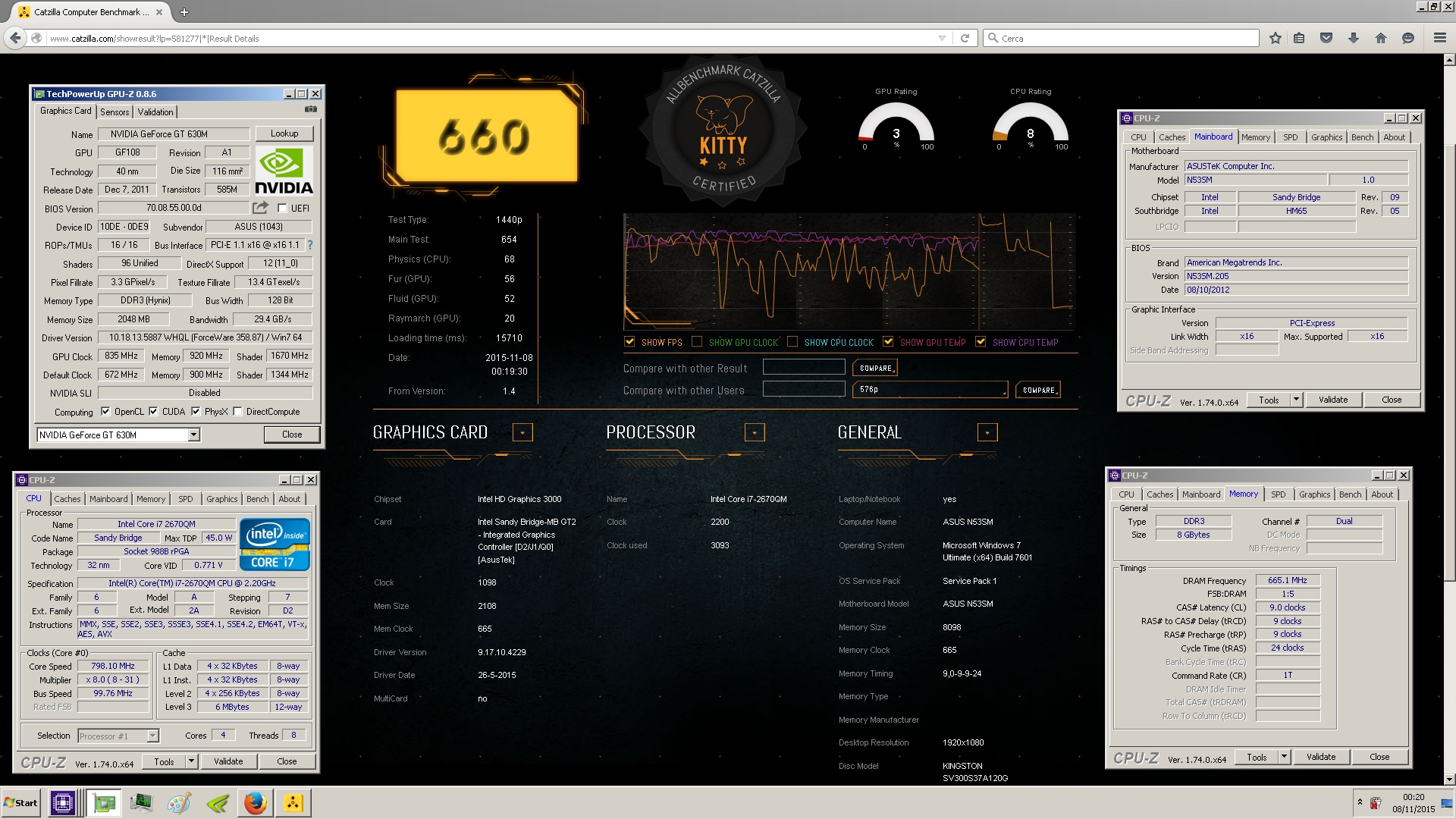Open the NVIDIA icon in the taskbar
Viewport: 1456px width, 819px height.
[218, 803]
